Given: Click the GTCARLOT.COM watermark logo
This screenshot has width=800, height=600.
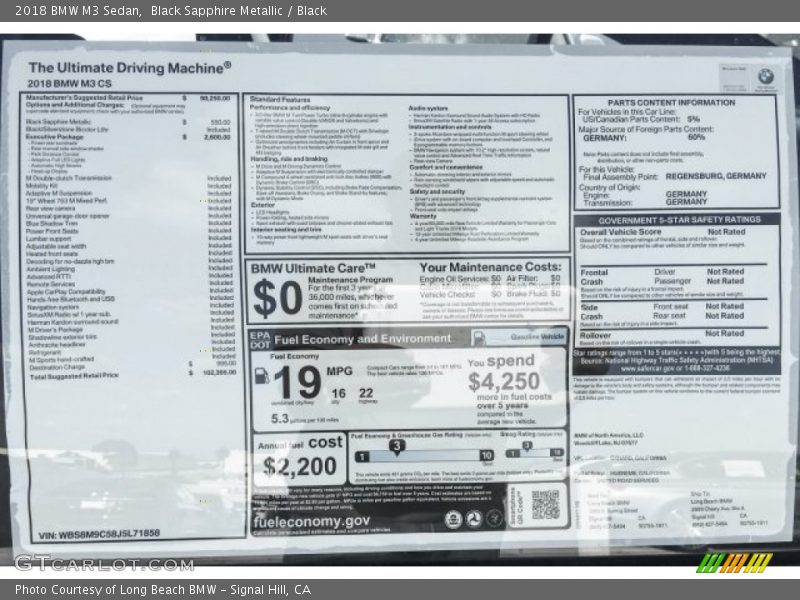Looking at the screenshot, I should click(x=103, y=563).
